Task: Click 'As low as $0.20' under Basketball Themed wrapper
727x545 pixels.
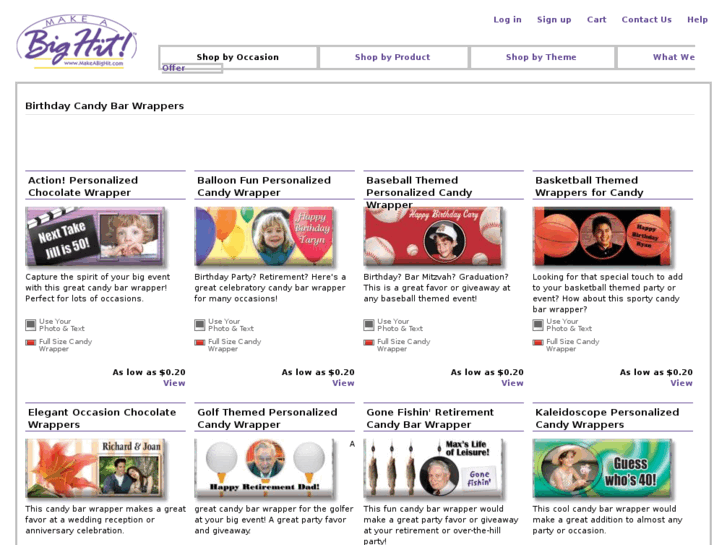Action: click(656, 372)
